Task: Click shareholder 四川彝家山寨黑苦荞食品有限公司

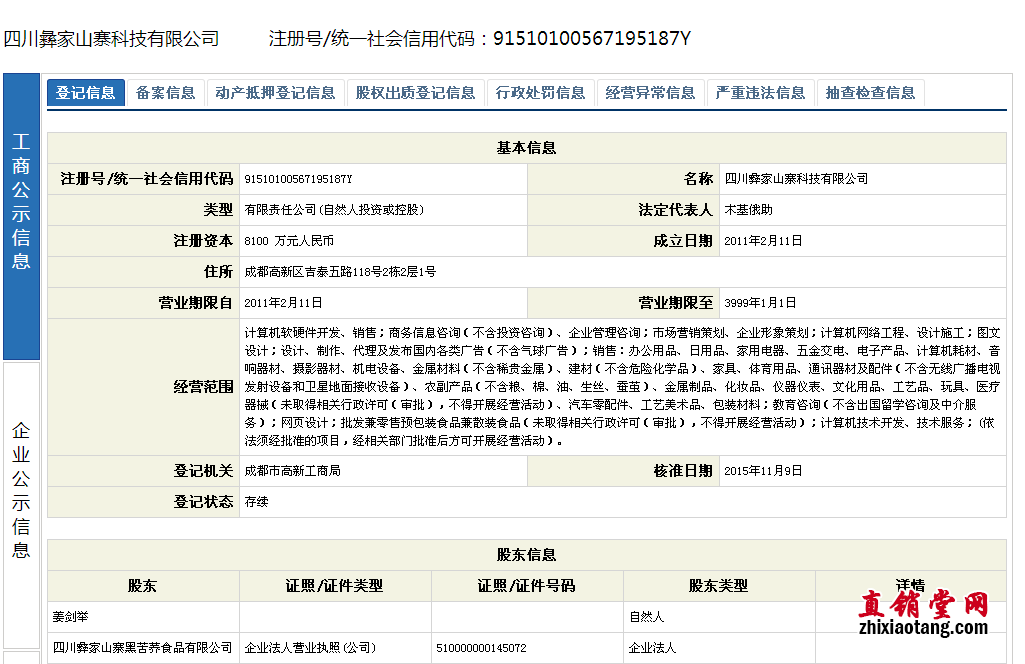Action: coord(142,648)
